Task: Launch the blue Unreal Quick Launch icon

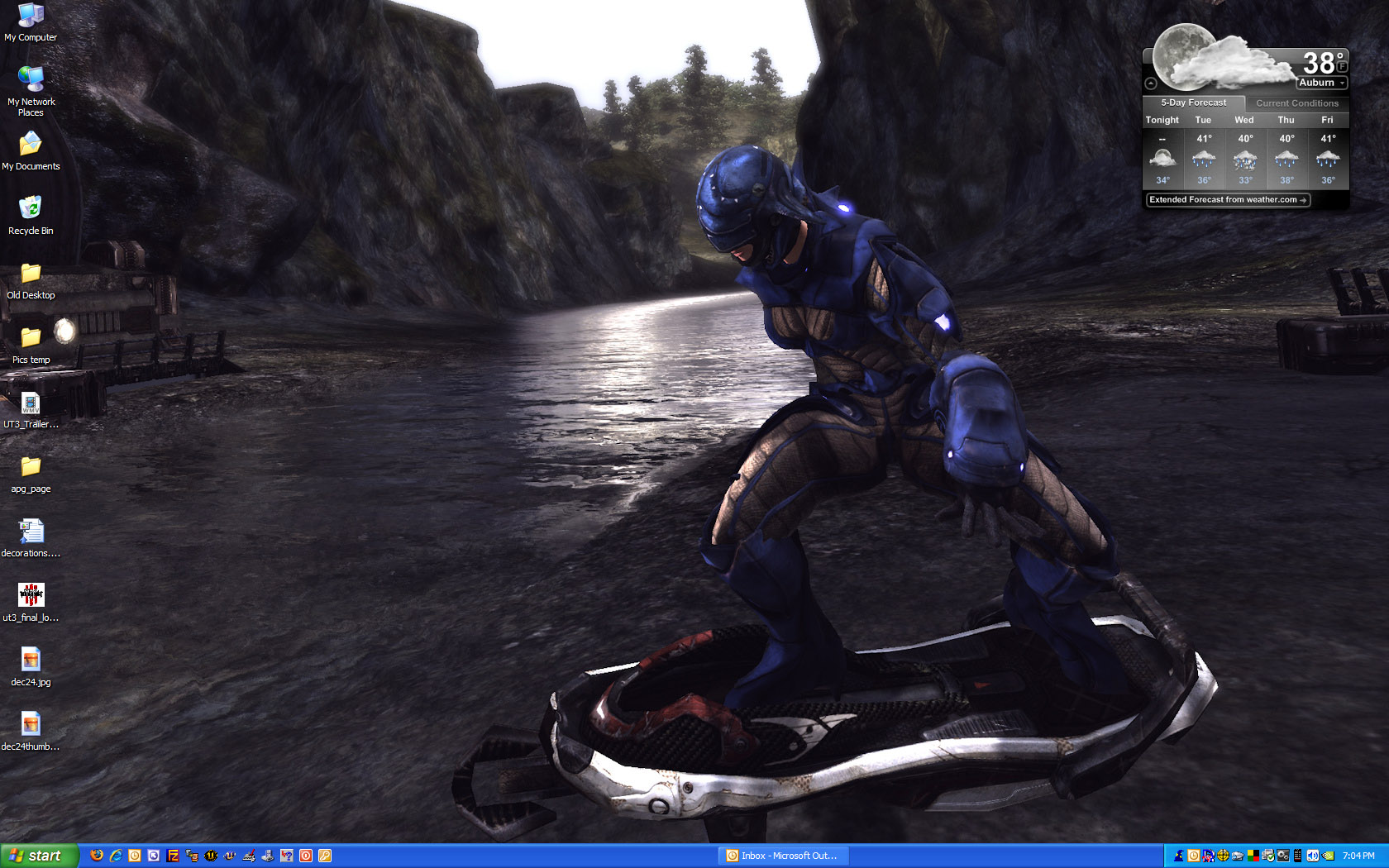Action: 230,856
